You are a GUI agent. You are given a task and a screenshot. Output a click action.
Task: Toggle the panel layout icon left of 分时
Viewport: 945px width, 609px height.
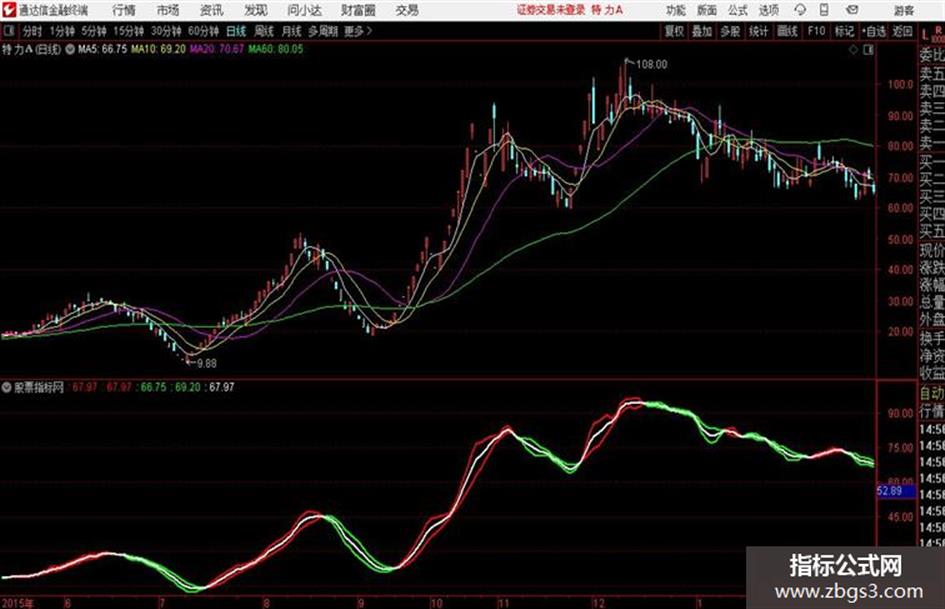point(8,31)
